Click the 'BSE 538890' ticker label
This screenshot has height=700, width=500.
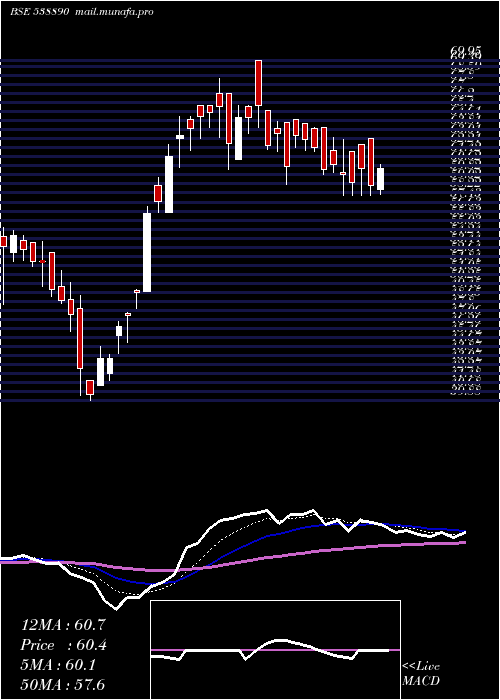39,12
